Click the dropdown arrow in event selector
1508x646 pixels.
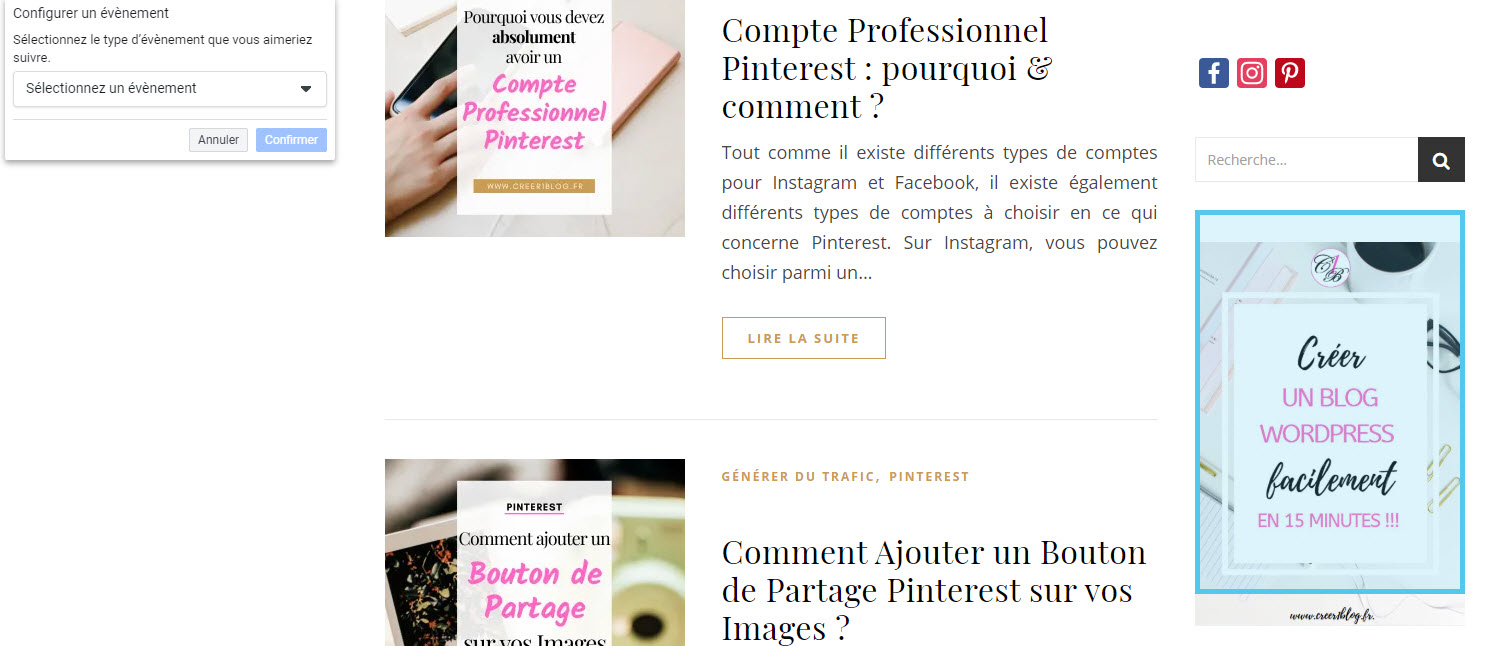[x=306, y=89]
